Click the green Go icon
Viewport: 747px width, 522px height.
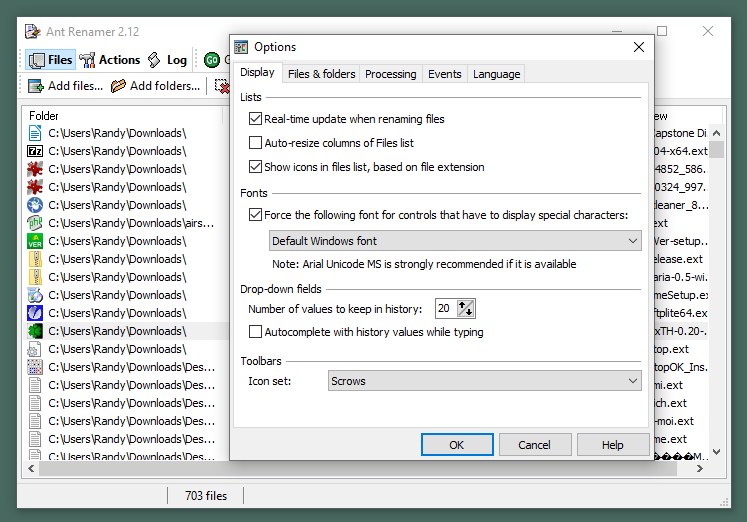pyautogui.click(x=212, y=60)
